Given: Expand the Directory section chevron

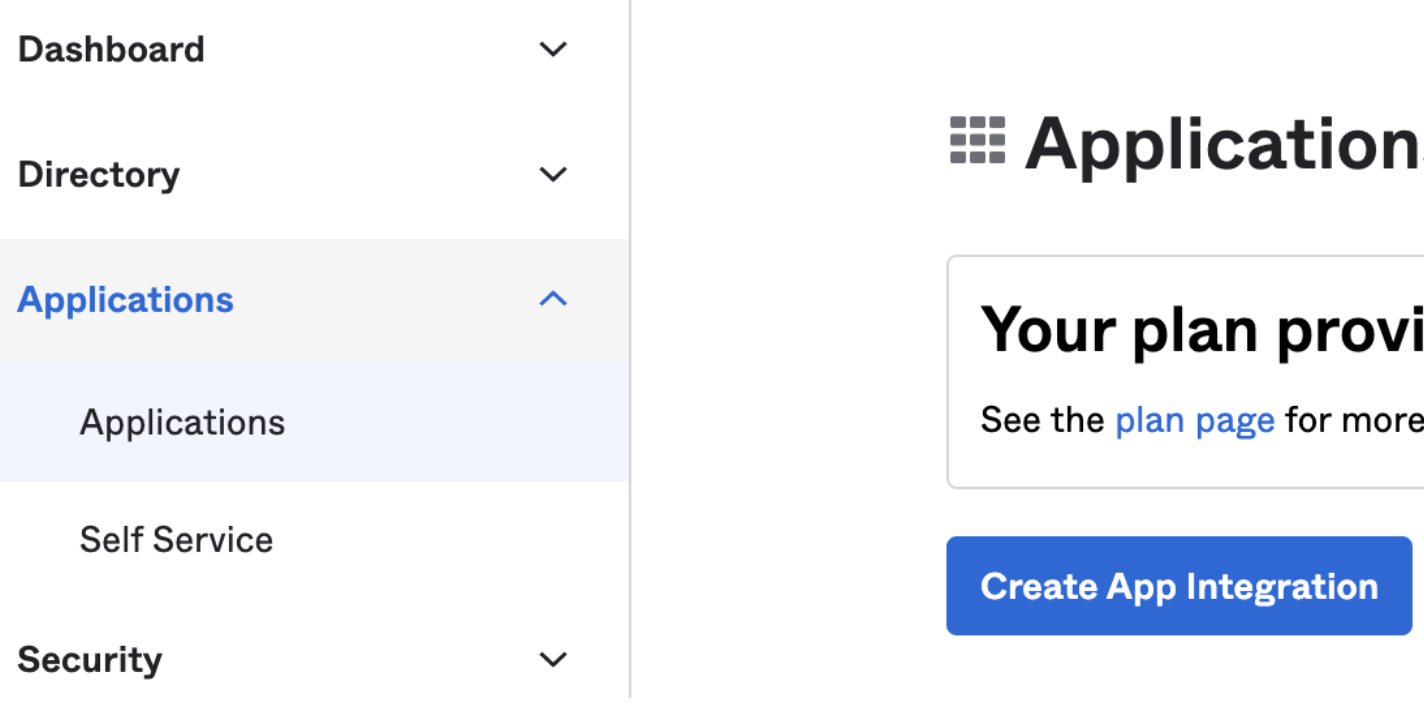Looking at the screenshot, I should coord(553,174).
